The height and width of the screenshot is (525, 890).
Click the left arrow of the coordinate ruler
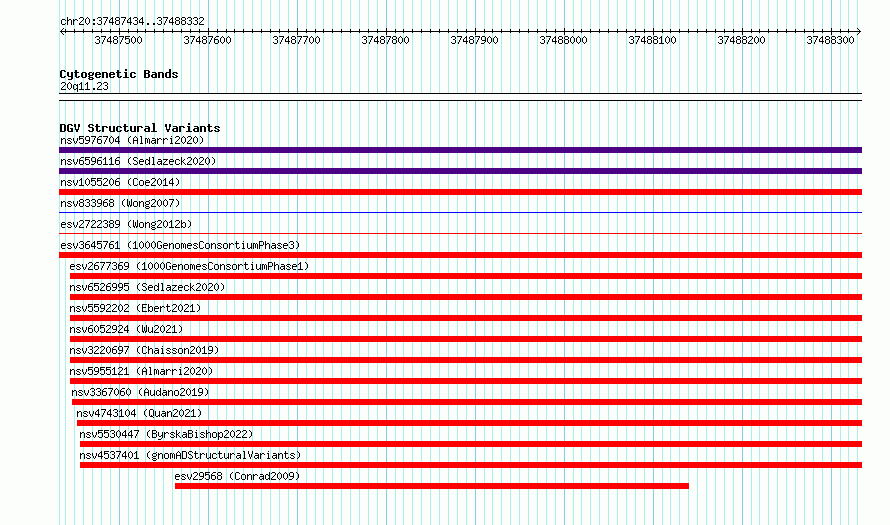pos(62,32)
